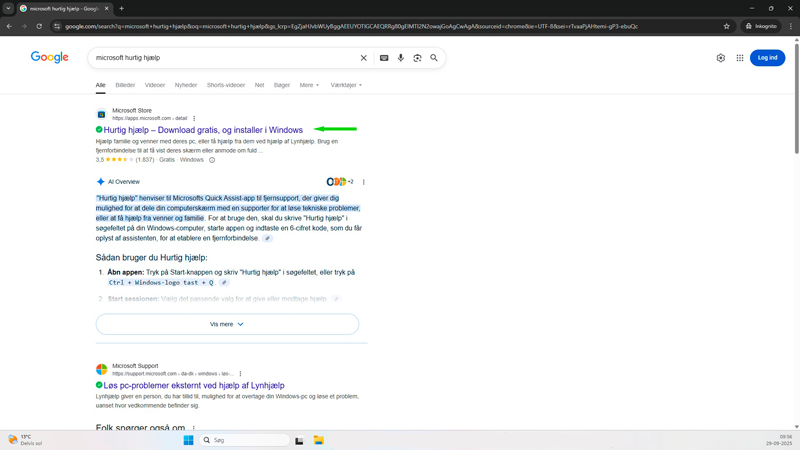800x450 pixels.
Task: Click the apps.microsoft.com URL breadcrumb
Action: pyautogui.click(x=149, y=118)
